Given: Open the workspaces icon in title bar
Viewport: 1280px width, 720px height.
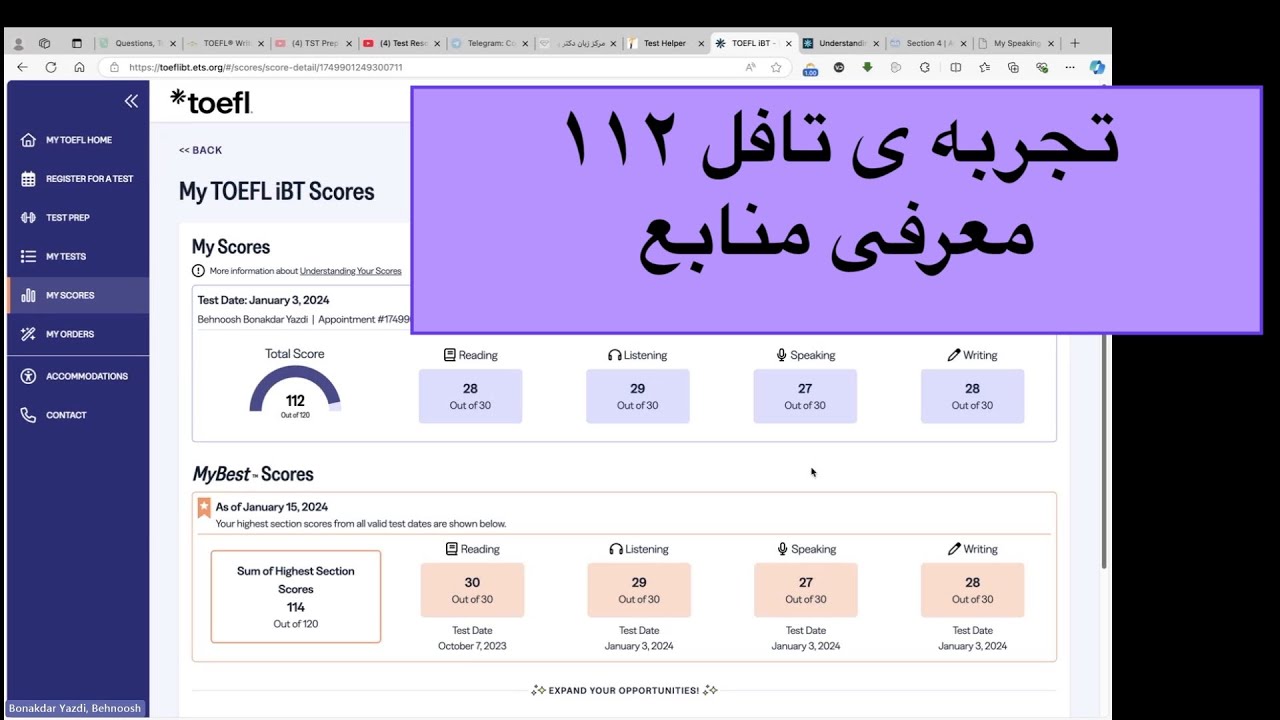Looking at the screenshot, I should pyautogui.click(x=45, y=43).
